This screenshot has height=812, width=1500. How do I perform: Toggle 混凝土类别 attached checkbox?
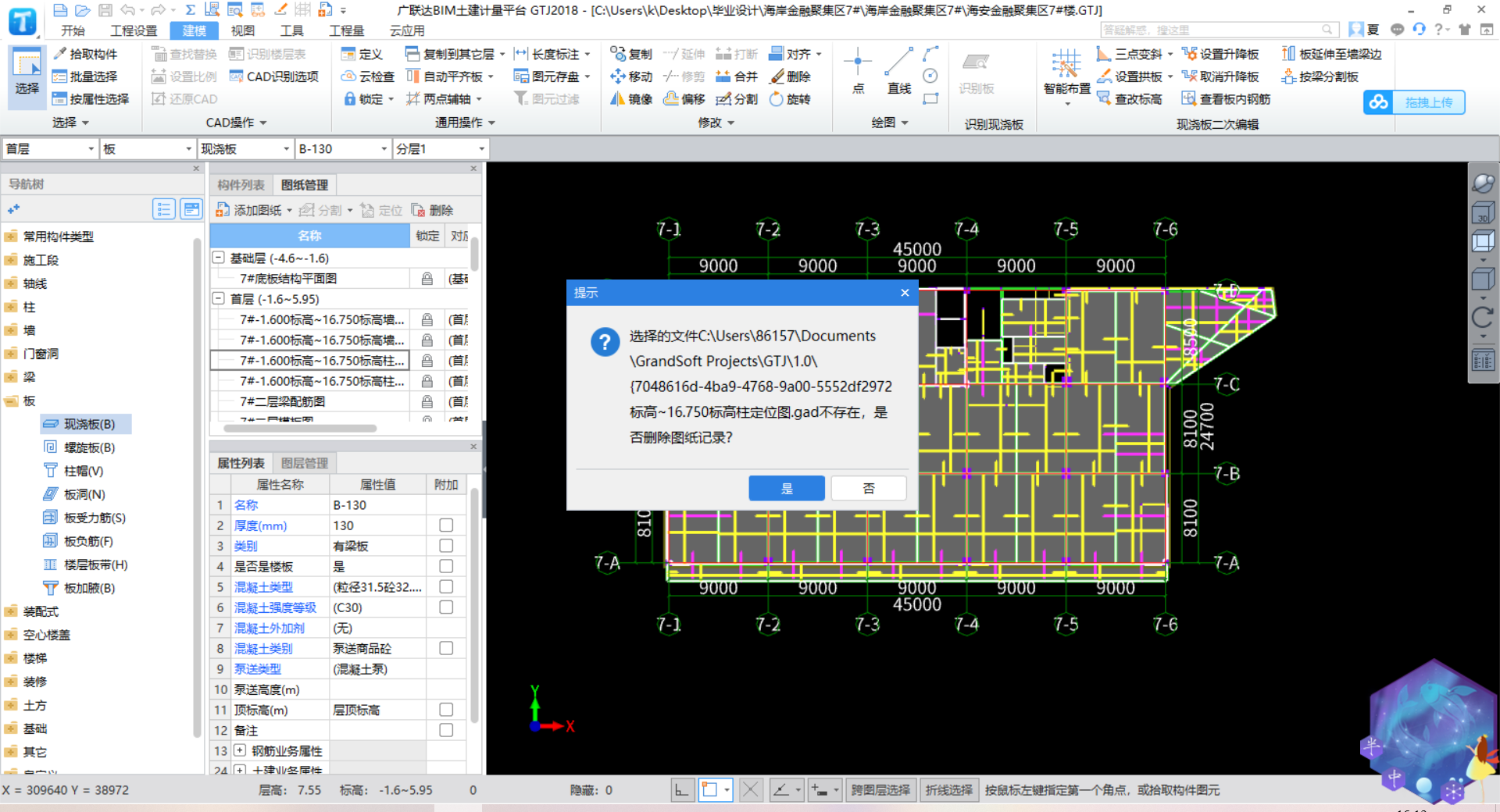point(446,648)
